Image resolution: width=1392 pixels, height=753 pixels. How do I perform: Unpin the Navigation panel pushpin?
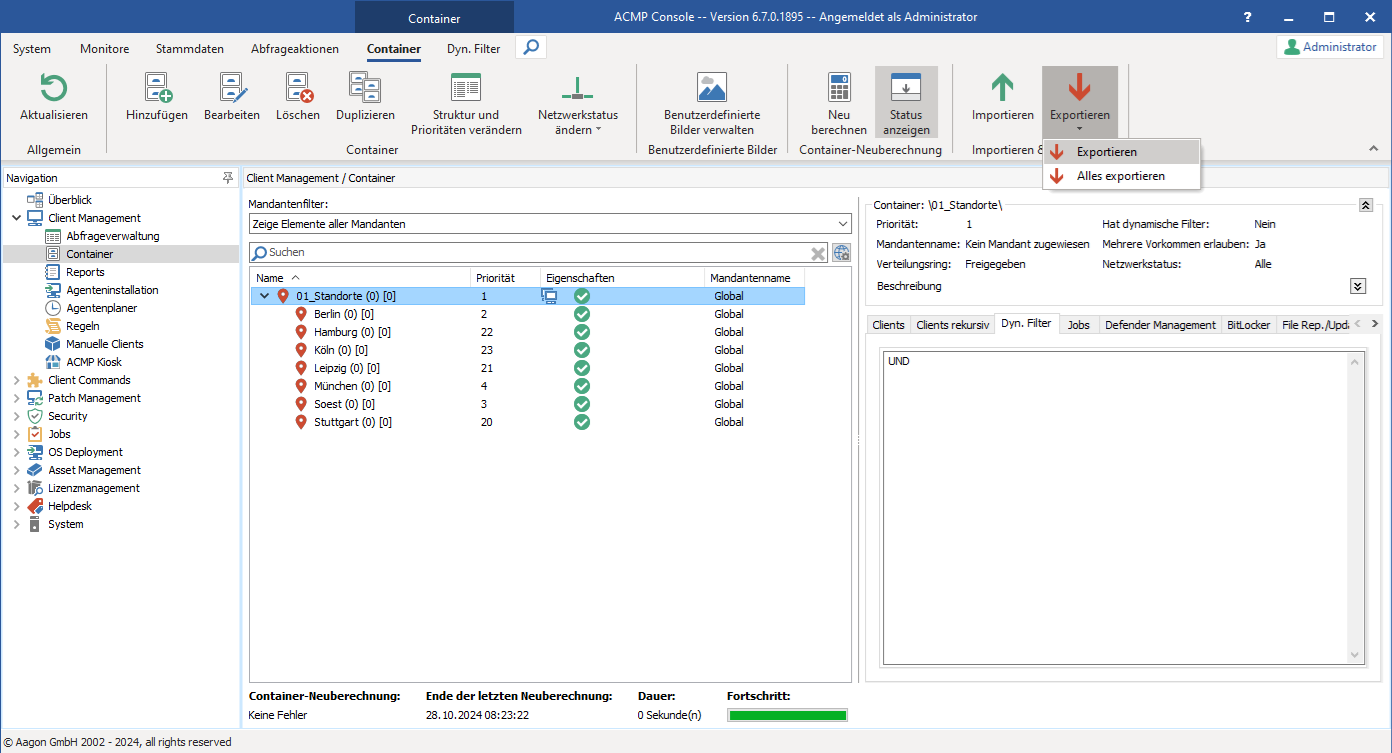click(x=228, y=178)
